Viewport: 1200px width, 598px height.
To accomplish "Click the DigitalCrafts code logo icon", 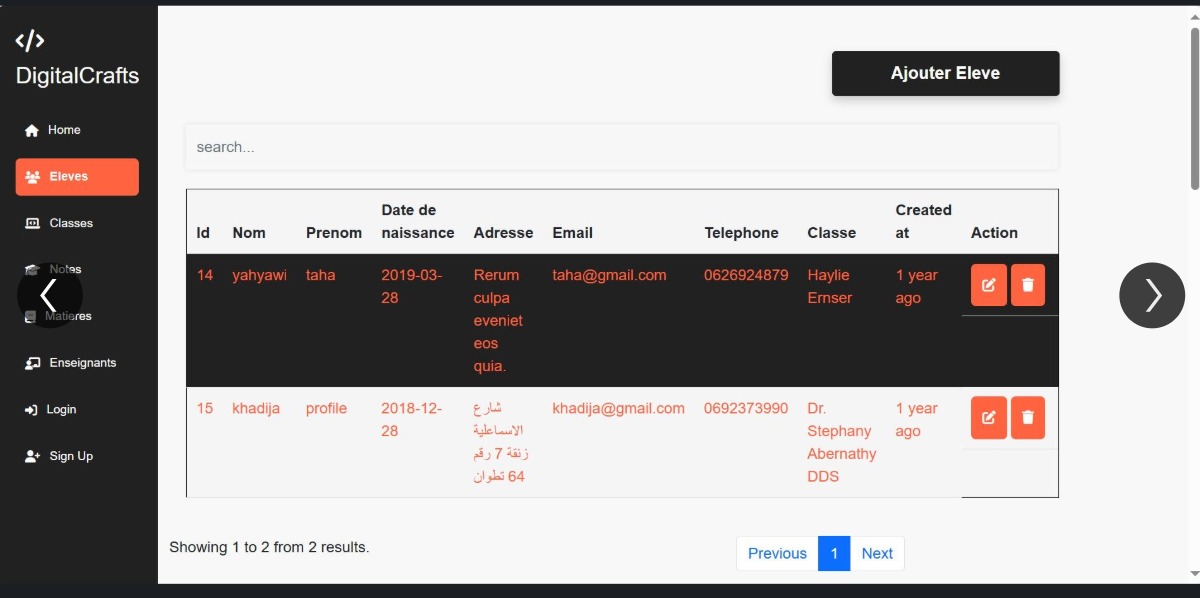I will (30, 40).
